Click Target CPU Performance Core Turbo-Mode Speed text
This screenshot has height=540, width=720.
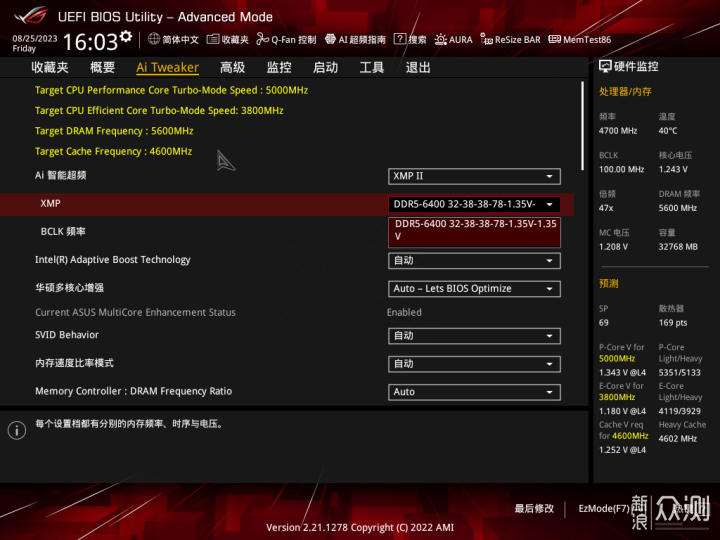click(171, 90)
